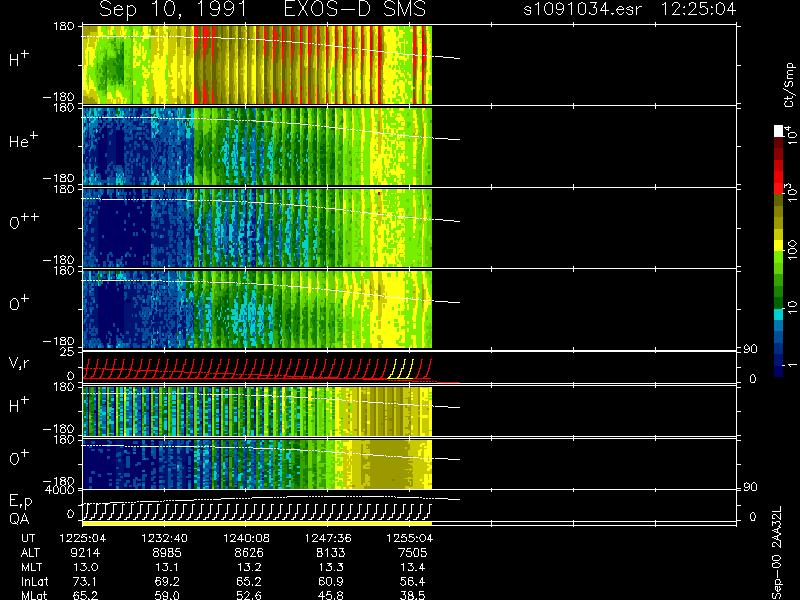Image resolution: width=800 pixels, height=600 pixels.
Task: Click UT value 1240:08
Action: point(246,538)
